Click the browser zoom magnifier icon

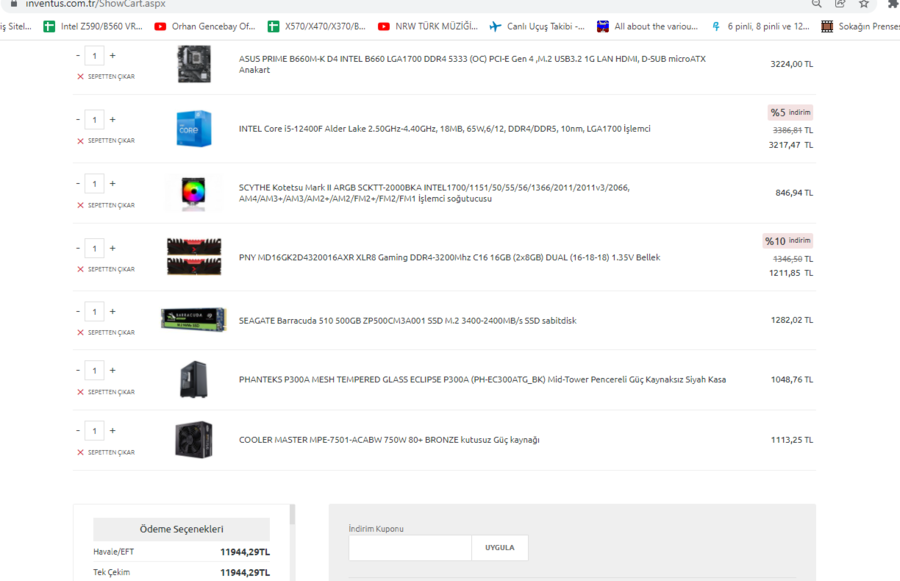coord(816,3)
